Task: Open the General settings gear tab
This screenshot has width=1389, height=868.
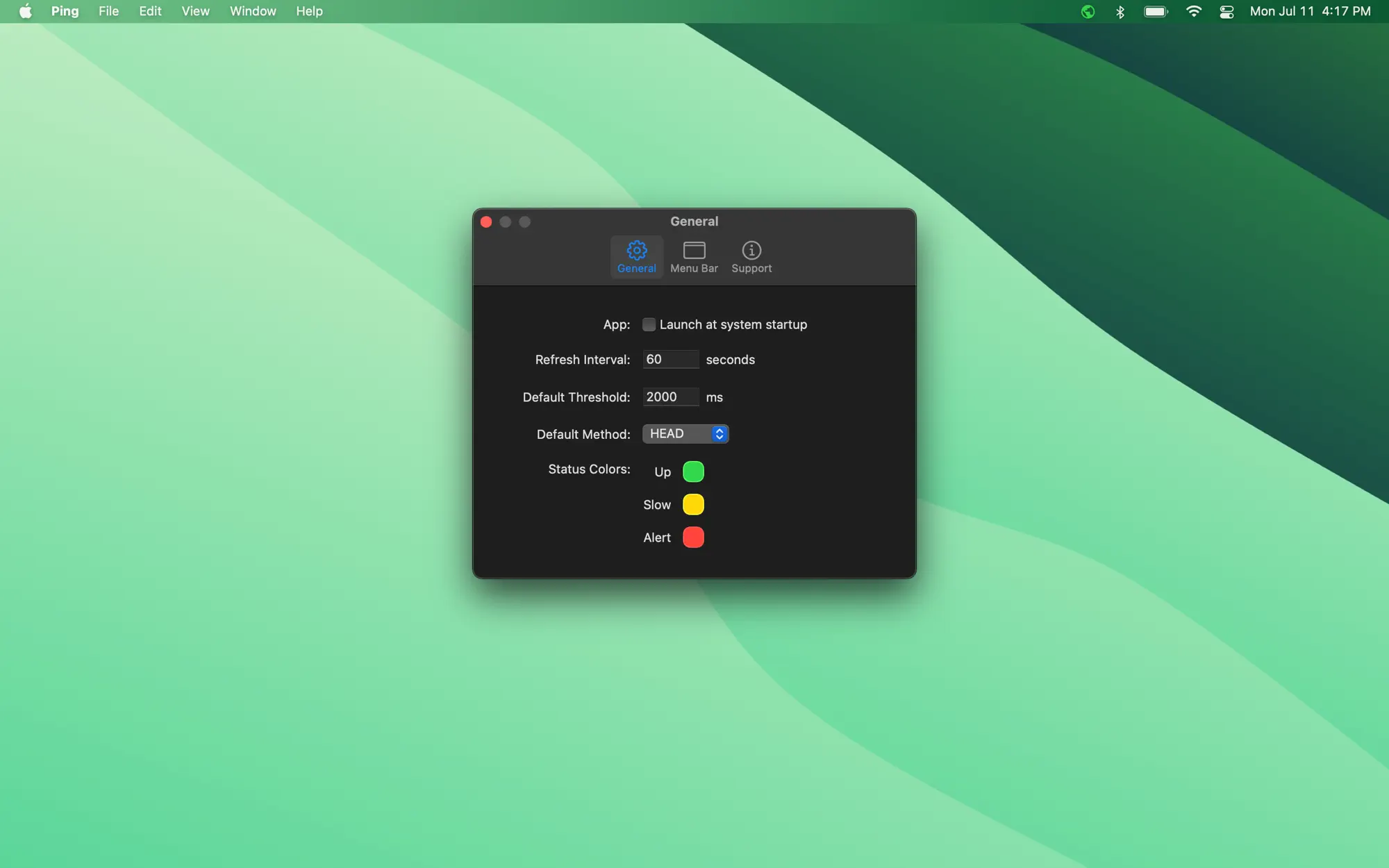Action: [636, 257]
